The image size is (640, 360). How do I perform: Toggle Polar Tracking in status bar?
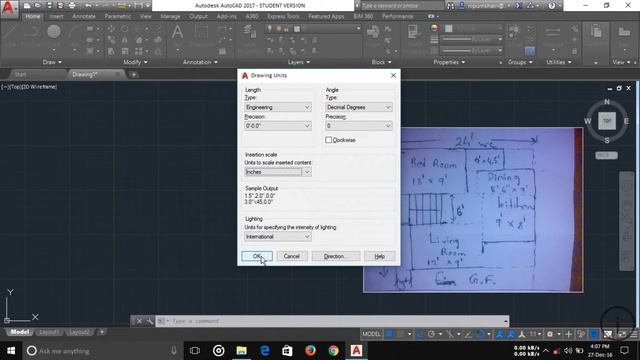431,334
